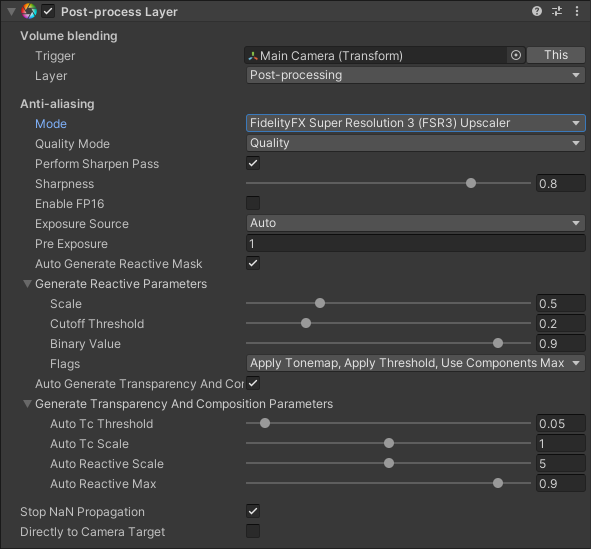Open the Anti-aliasing Mode dropdown

415,123
